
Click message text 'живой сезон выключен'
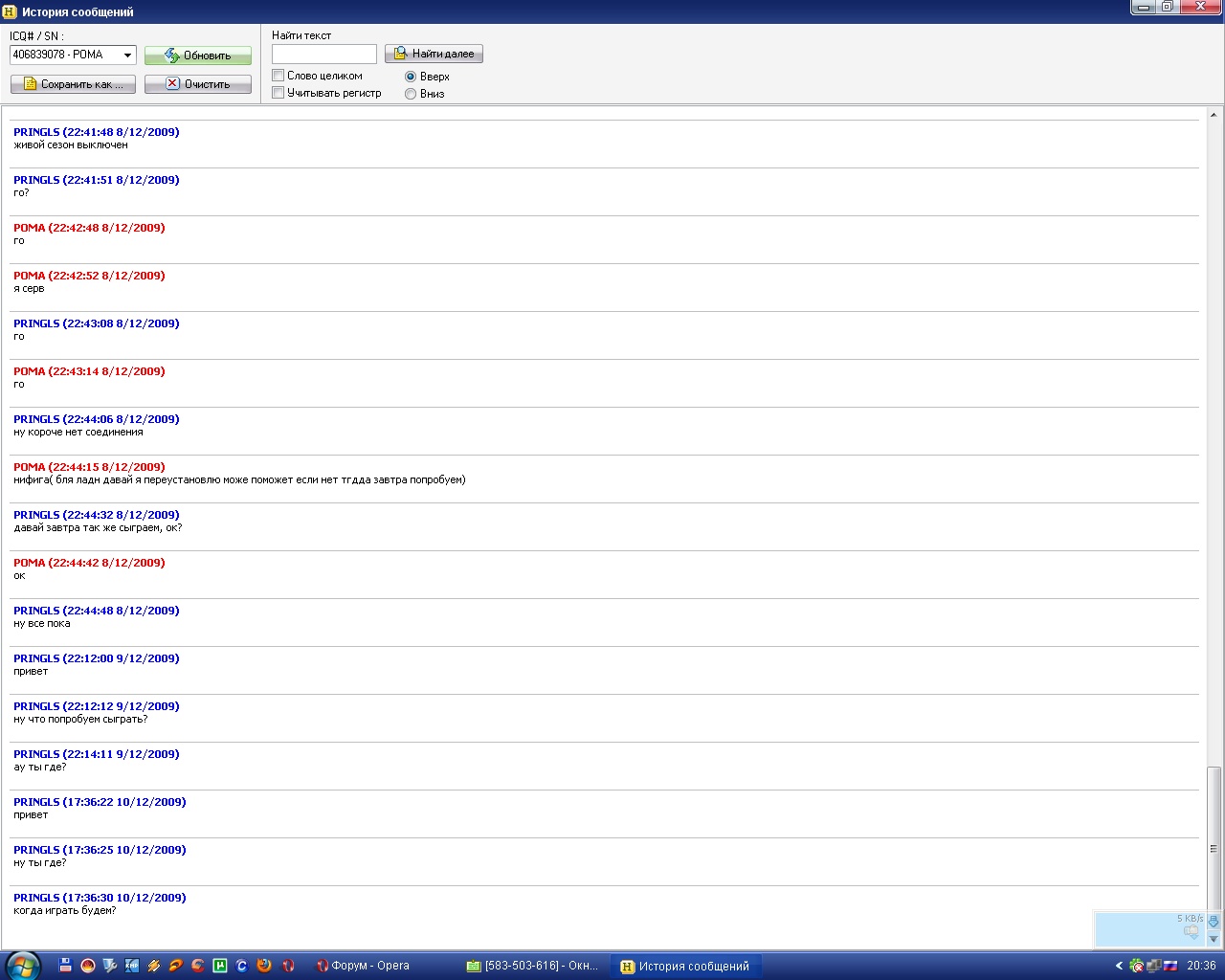click(71, 145)
